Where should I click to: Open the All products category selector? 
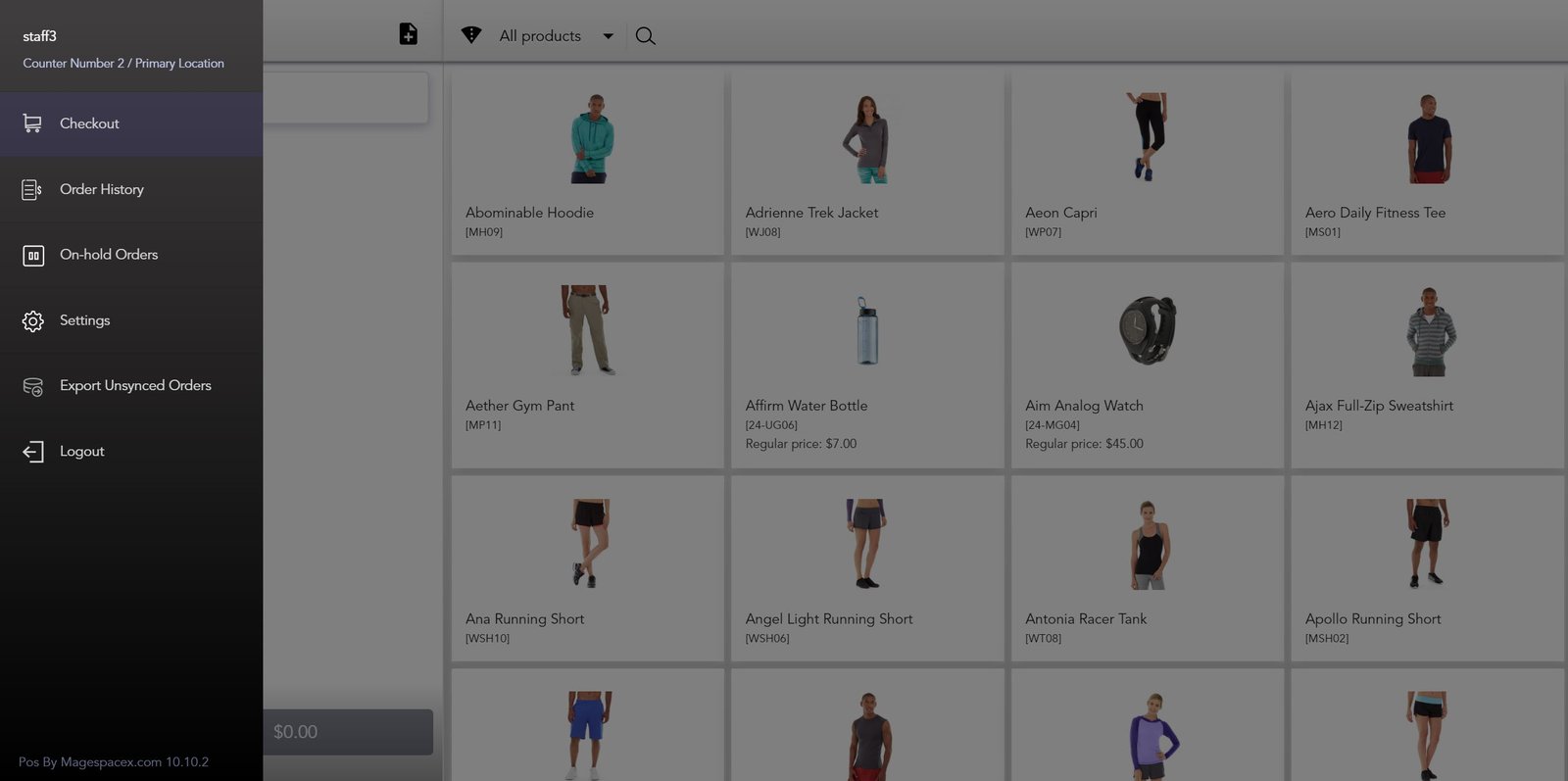(540, 36)
